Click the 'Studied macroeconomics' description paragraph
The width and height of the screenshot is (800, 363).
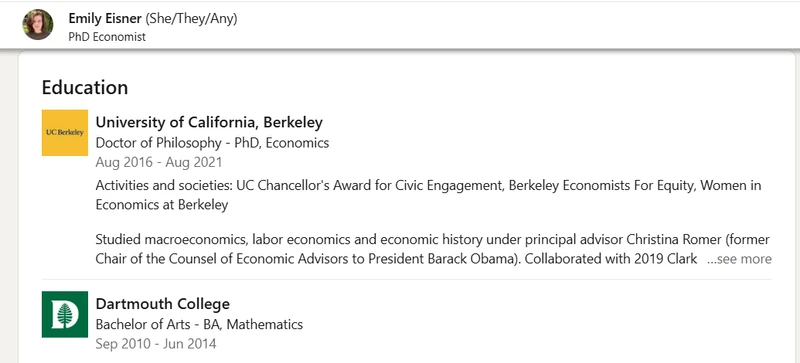point(433,249)
